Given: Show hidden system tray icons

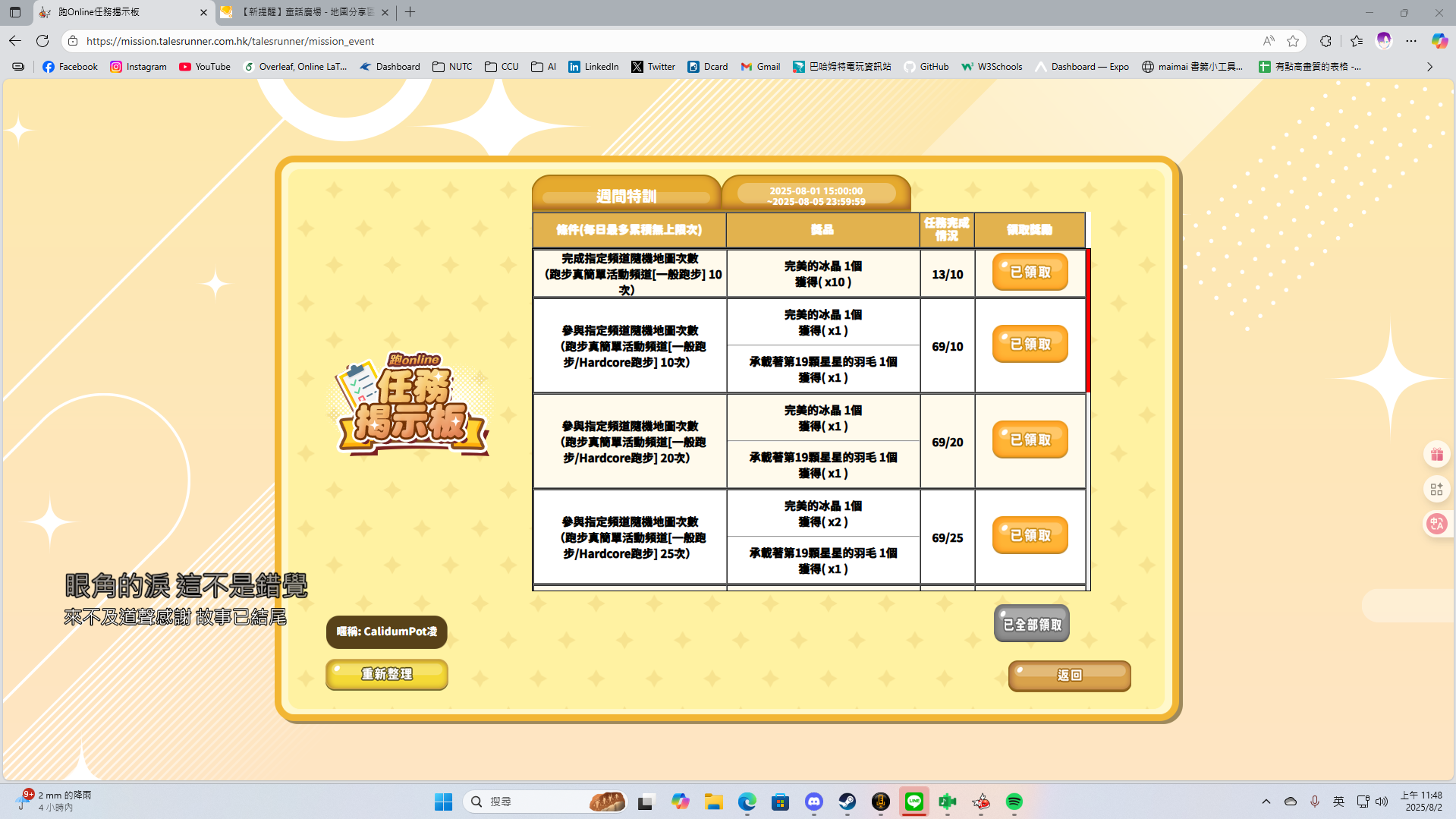Looking at the screenshot, I should click(x=1266, y=802).
